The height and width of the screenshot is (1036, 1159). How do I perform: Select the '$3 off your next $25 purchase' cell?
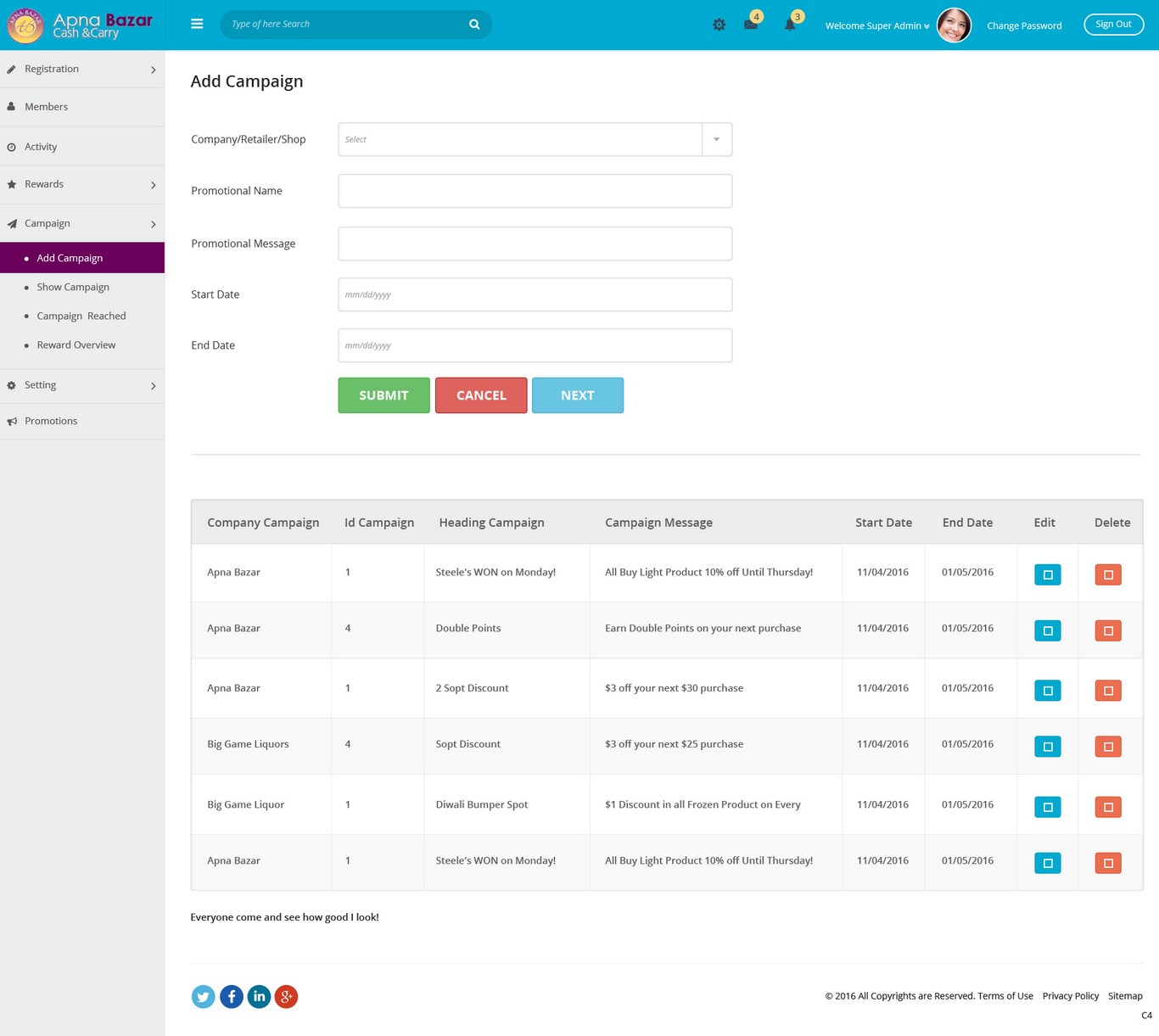(x=674, y=744)
